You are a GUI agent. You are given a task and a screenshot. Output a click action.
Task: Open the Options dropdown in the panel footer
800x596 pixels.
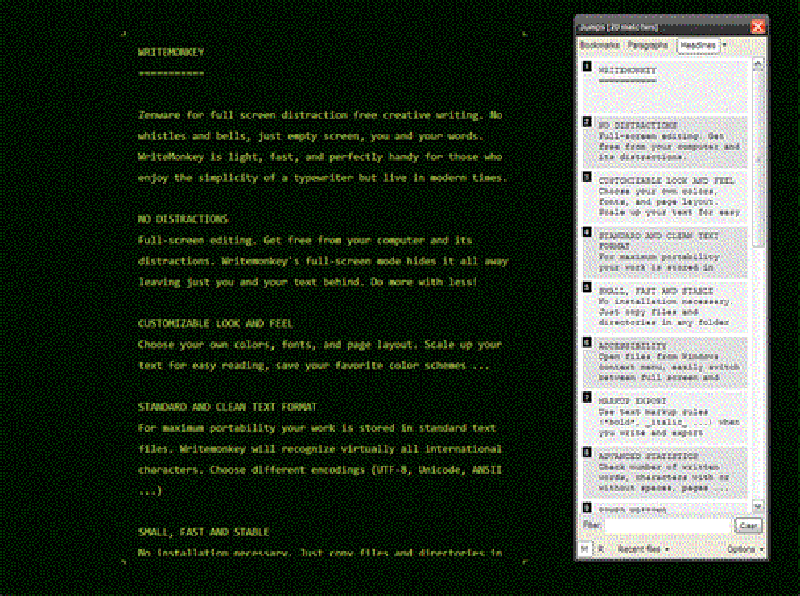tap(740, 549)
